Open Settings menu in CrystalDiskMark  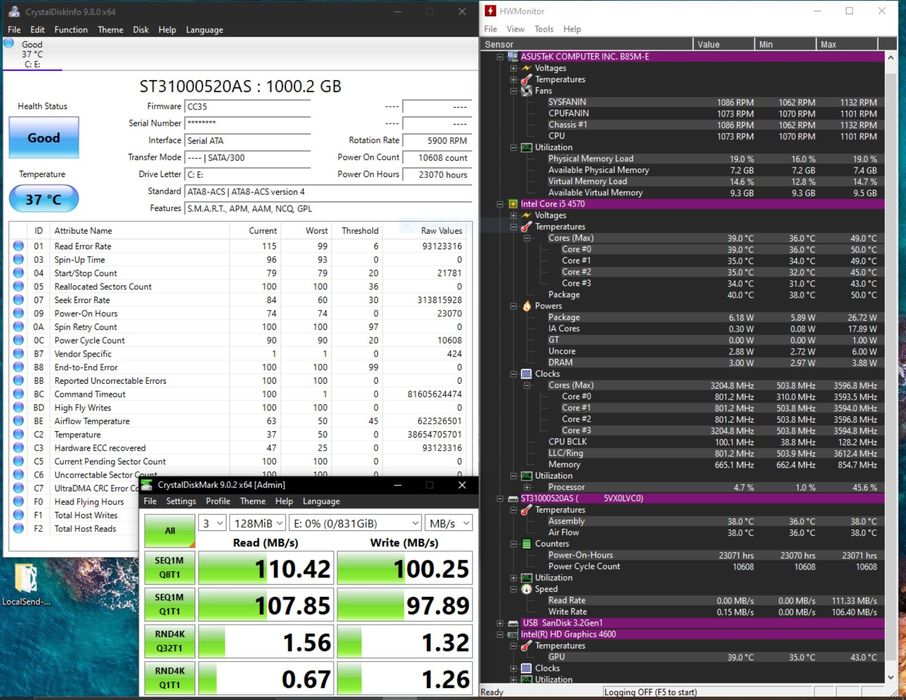(181, 501)
